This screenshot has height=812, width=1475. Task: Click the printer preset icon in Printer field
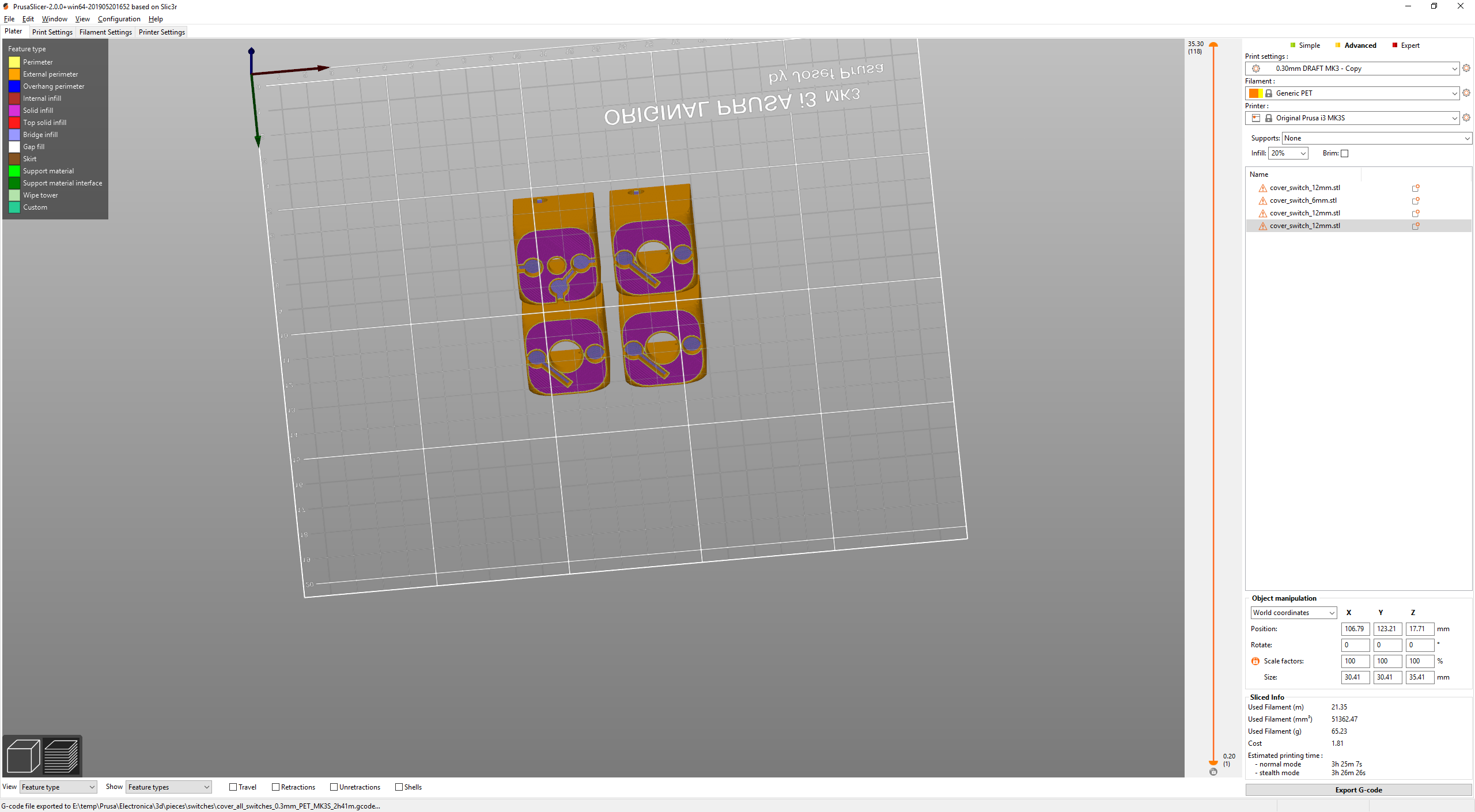(1256, 118)
